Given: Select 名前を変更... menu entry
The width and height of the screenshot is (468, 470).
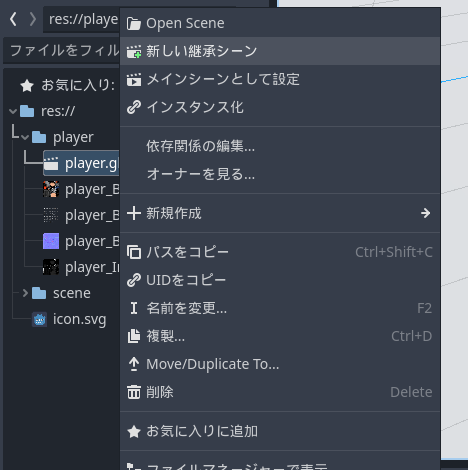Looking at the screenshot, I should pos(280,308).
